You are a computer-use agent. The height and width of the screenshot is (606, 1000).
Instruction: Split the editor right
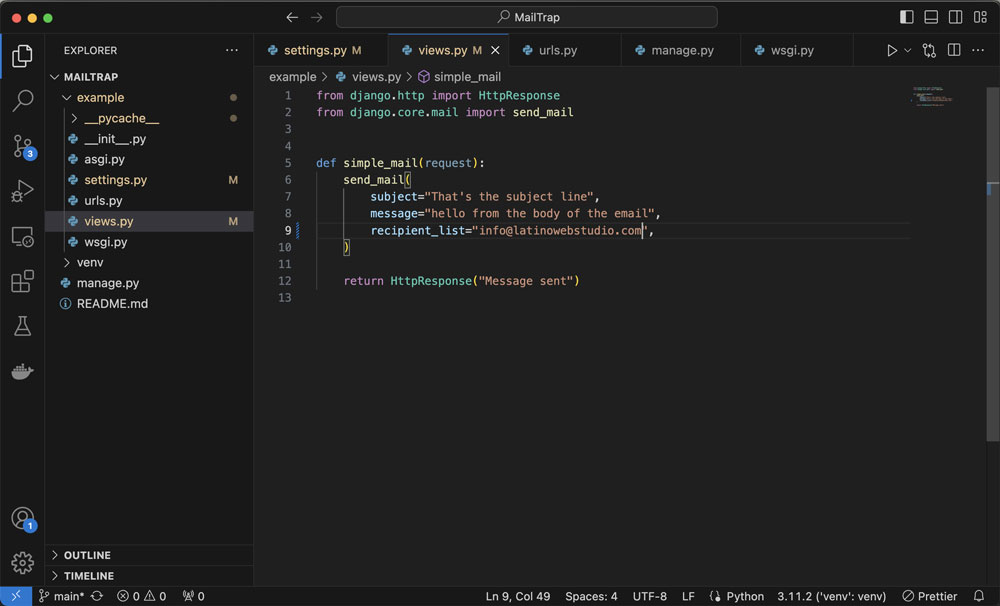tap(954, 50)
